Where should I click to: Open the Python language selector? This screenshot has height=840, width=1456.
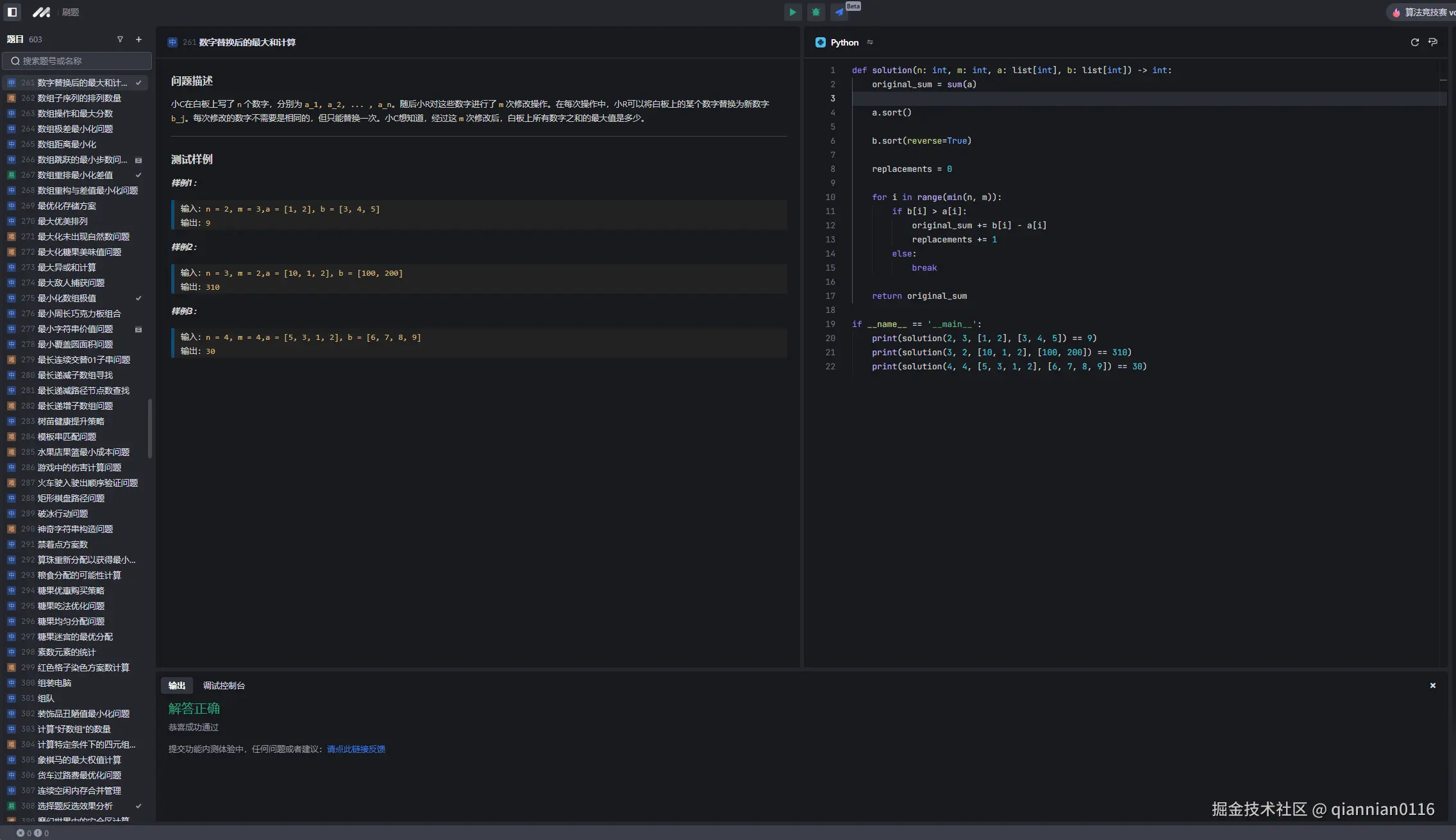click(844, 42)
